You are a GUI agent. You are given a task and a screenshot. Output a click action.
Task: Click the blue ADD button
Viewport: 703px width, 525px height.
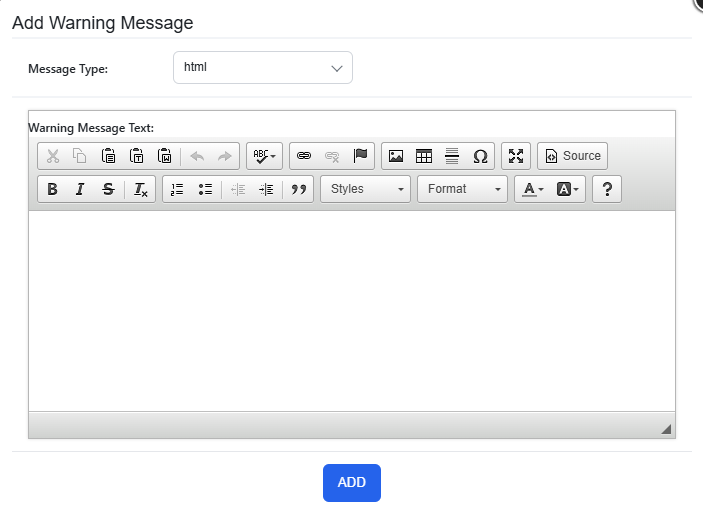pyautogui.click(x=352, y=483)
